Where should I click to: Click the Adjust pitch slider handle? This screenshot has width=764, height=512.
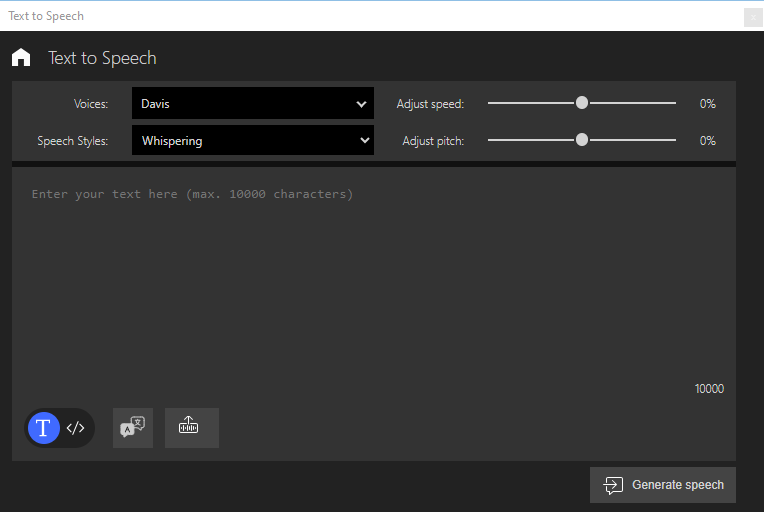pyautogui.click(x=582, y=140)
